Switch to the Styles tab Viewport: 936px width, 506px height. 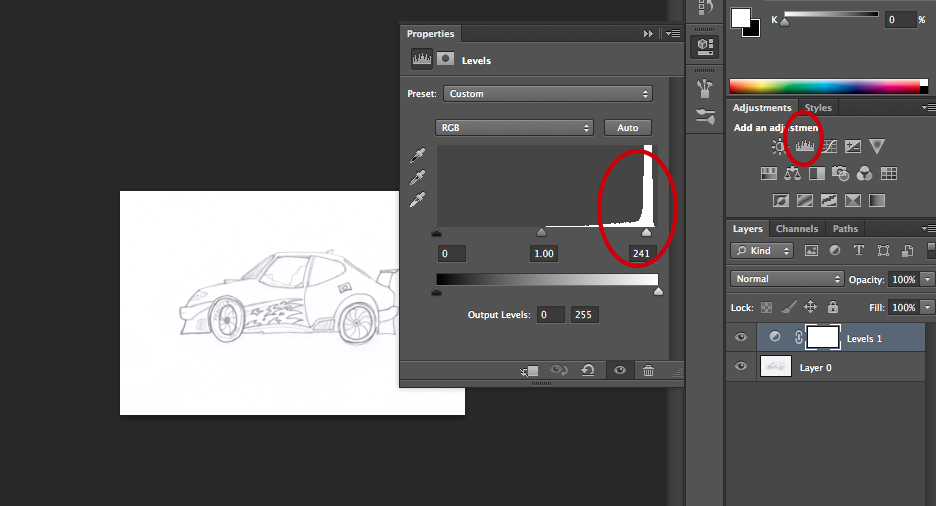click(818, 107)
